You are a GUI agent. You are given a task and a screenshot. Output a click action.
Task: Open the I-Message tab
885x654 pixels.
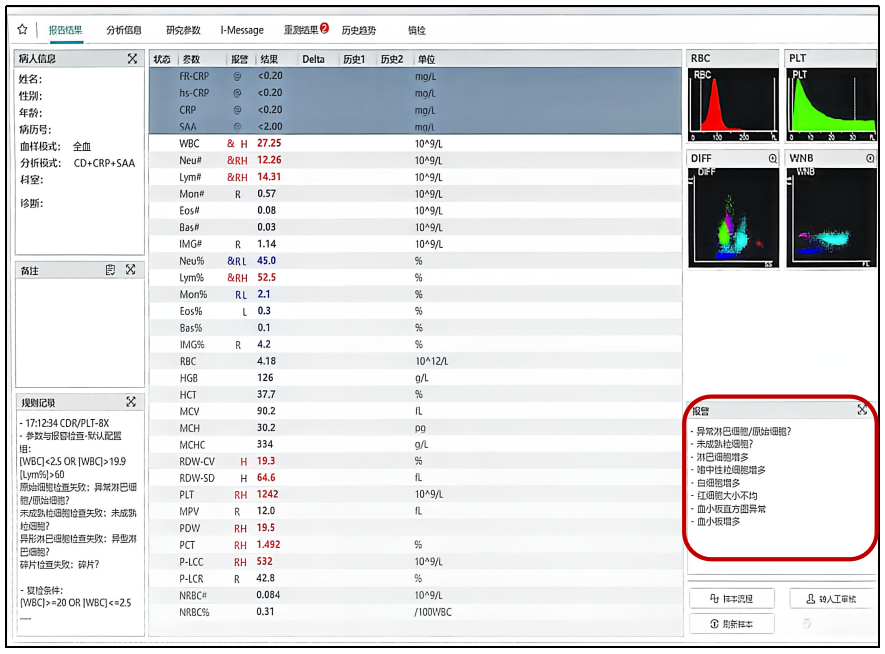(x=242, y=30)
